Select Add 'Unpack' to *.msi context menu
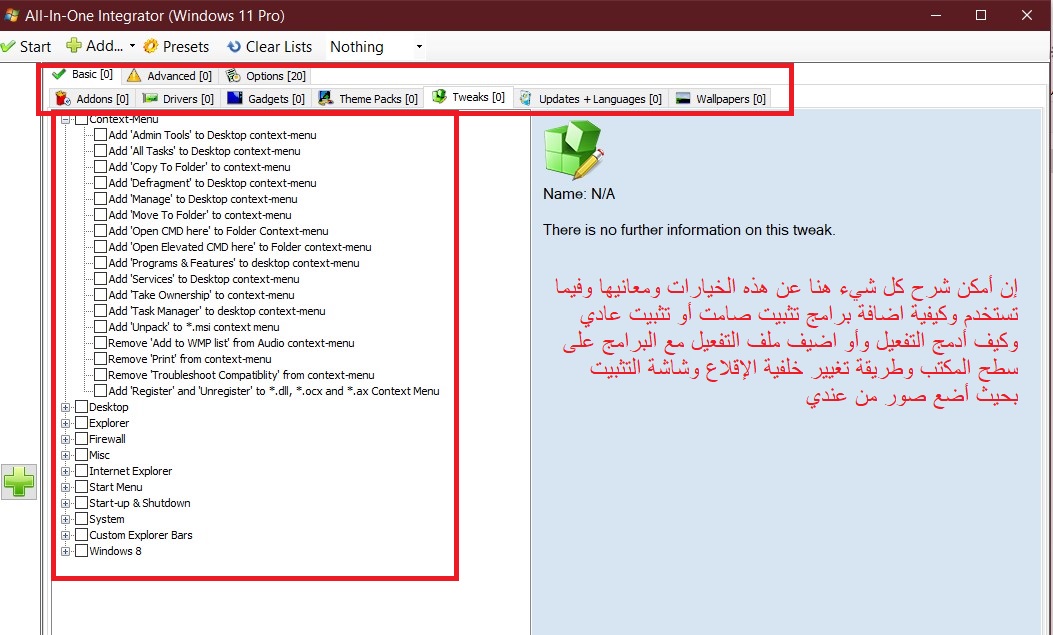Viewport: 1053px width, 635px height. coord(194,327)
